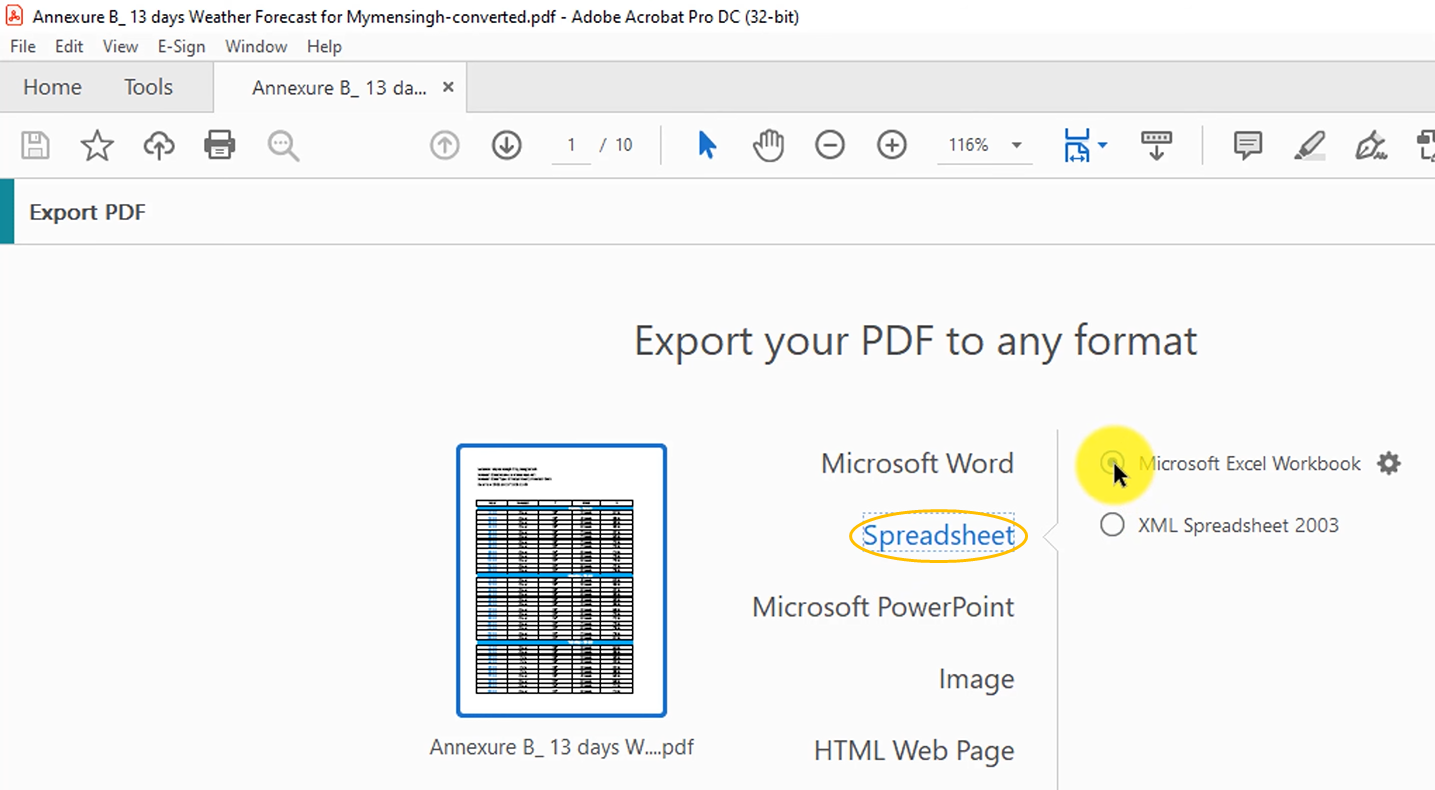Click the Export PDF panel heading
Screen dimensions: 1435x790
[x=88, y=212]
